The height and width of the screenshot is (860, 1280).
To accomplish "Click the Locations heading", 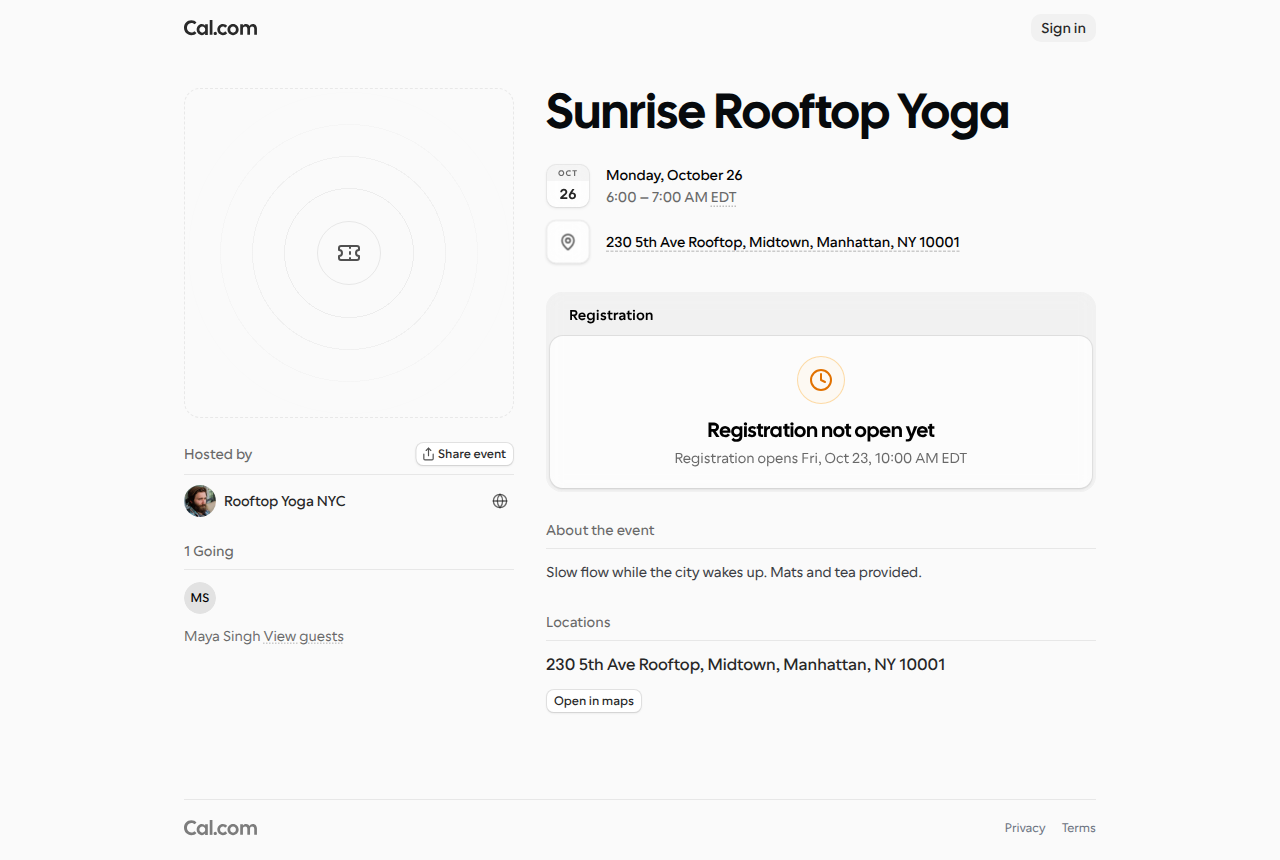I will [578, 622].
